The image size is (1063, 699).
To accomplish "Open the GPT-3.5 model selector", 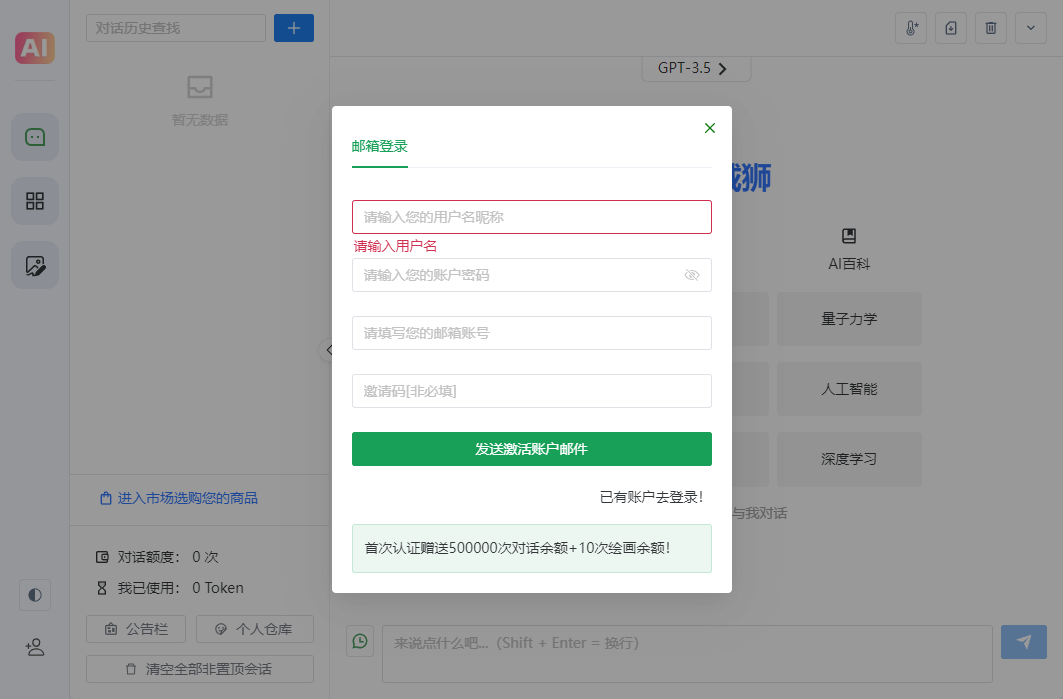I will (x=696, y=68).
